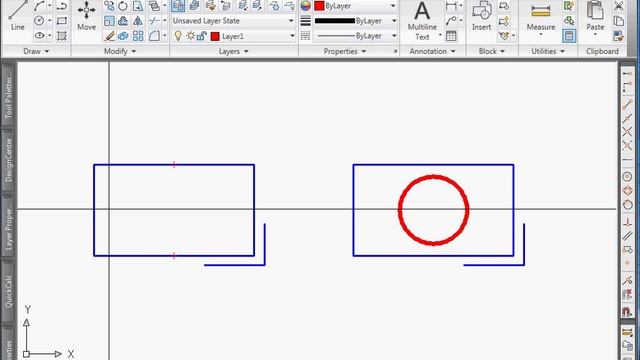Select the Trim tool

pyautogui.click(x=154, y=20)
